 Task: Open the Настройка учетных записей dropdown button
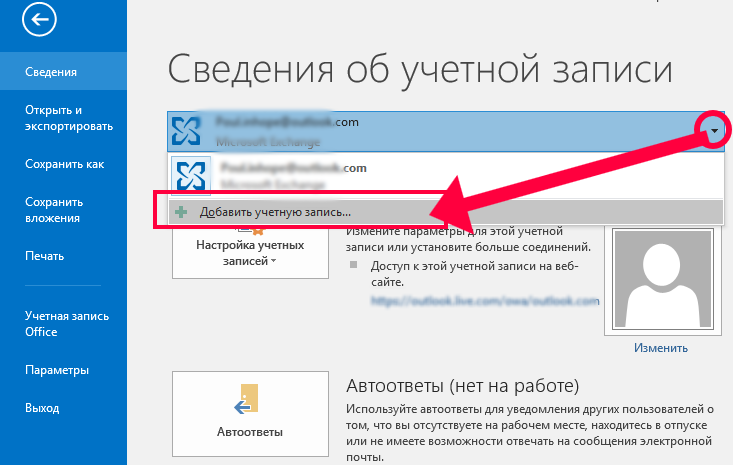tap(249, 252)
